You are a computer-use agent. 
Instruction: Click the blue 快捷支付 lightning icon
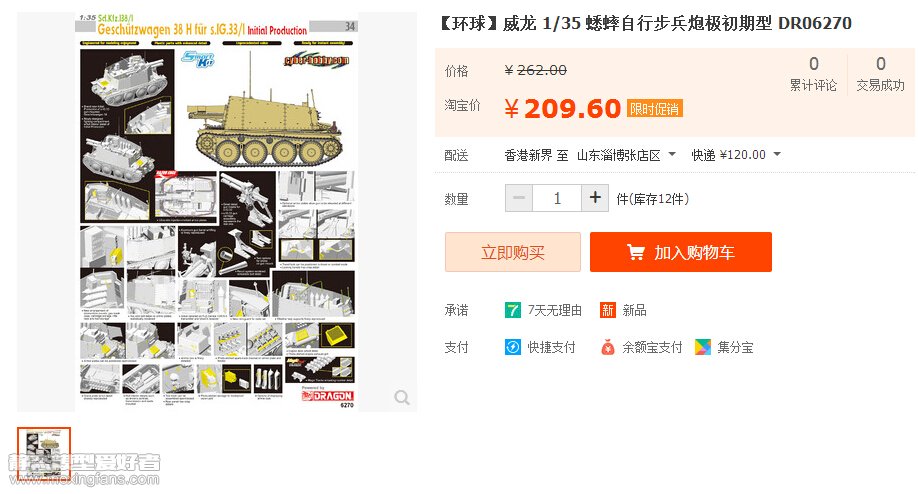(x=513, y=347)
